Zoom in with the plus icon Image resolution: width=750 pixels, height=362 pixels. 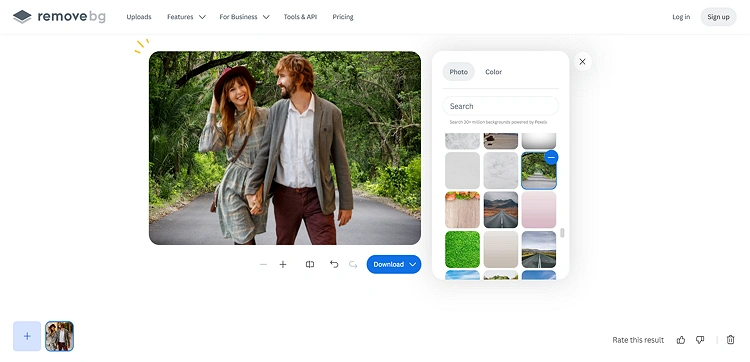283,264
